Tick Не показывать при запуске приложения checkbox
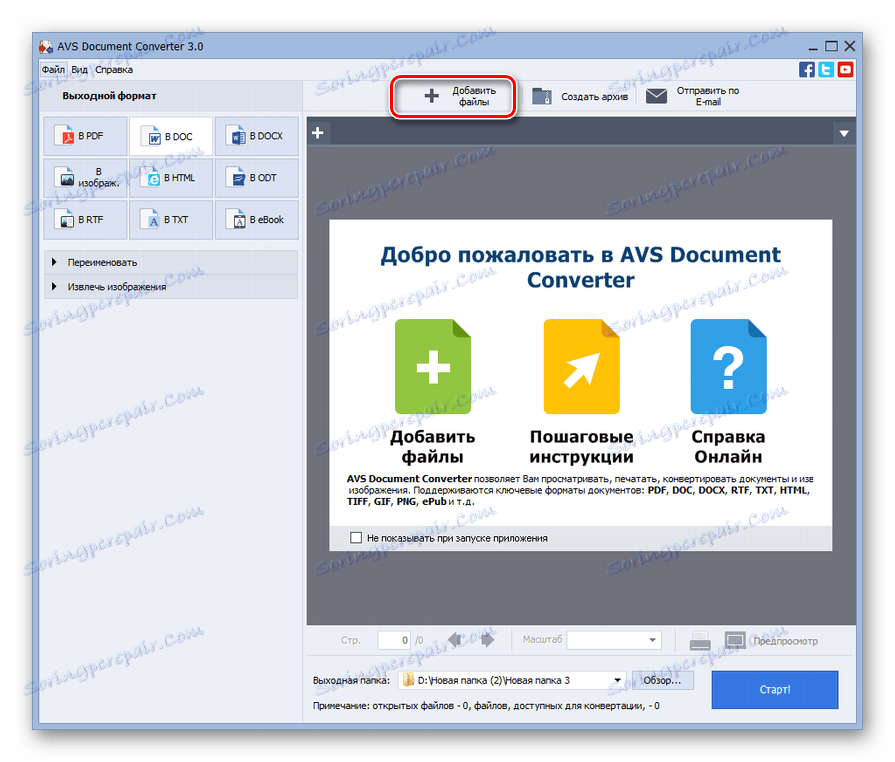The width and height of the screenshot is (895, 762). (x=356, y=538)
